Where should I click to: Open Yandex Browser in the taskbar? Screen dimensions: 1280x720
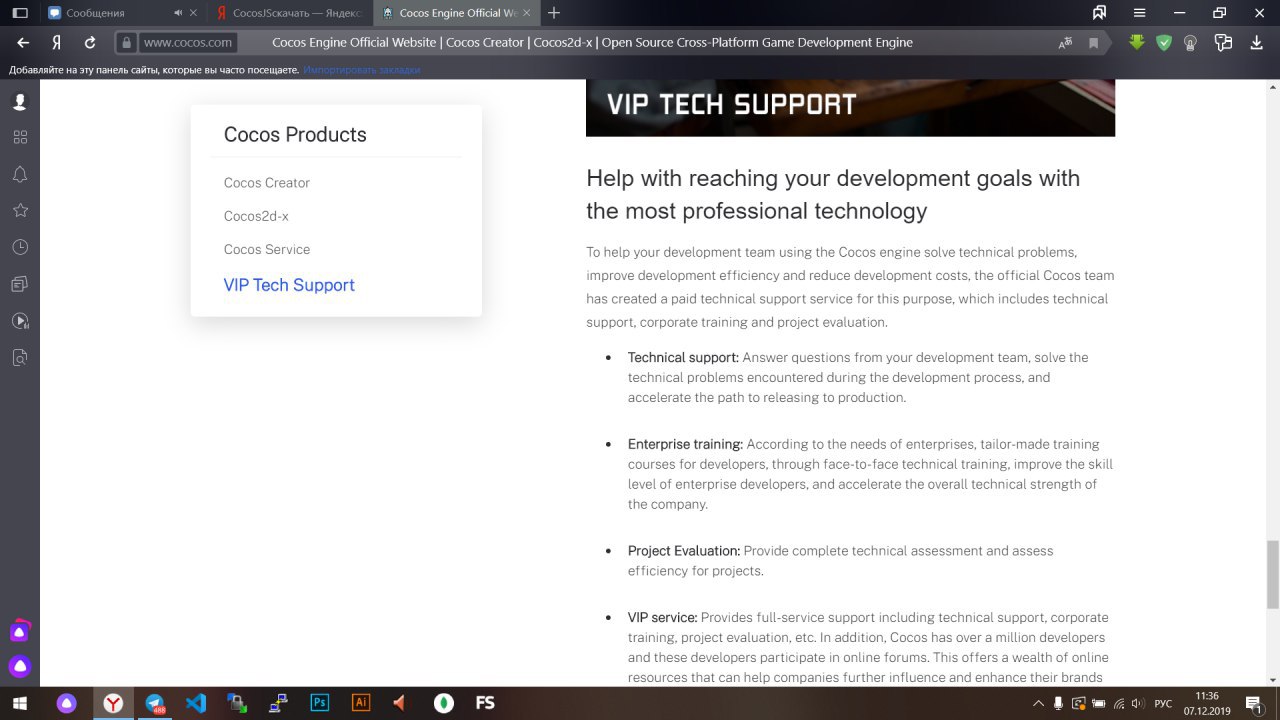coord(114,703)
